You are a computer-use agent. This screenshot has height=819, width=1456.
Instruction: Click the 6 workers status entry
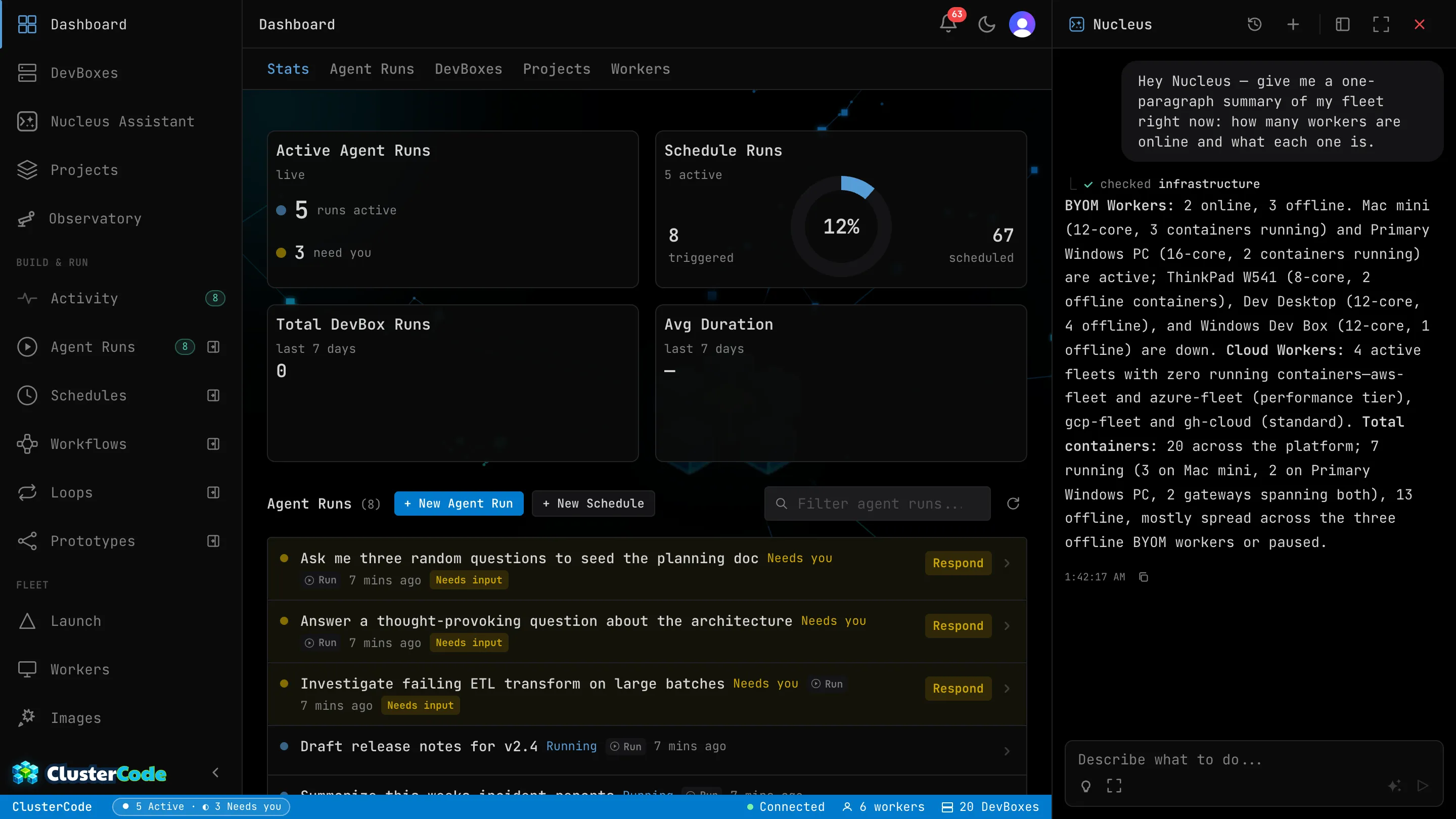pos(883,807)
